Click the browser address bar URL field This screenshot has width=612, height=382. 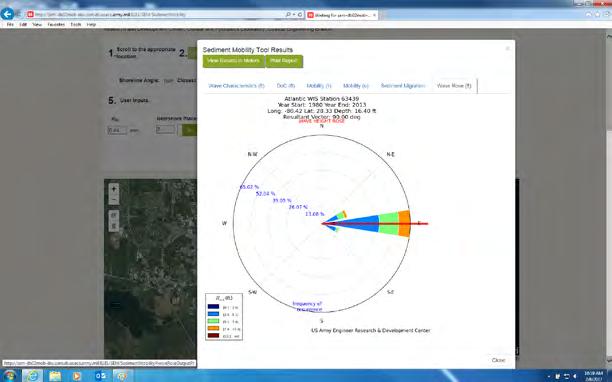pos(156,15)
